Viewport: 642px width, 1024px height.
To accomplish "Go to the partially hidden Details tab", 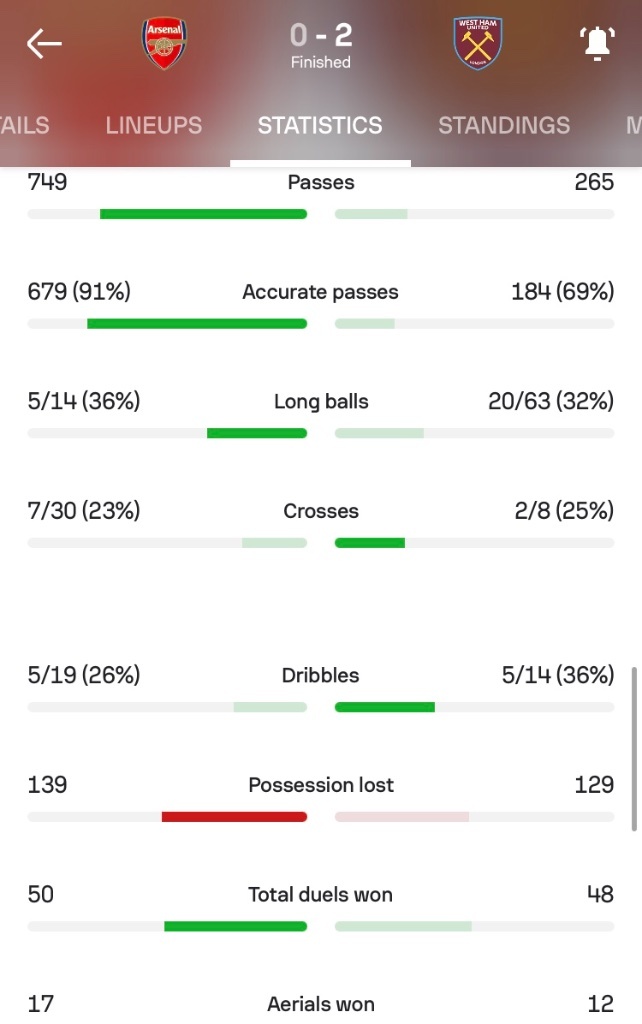I will pos(24,125).
